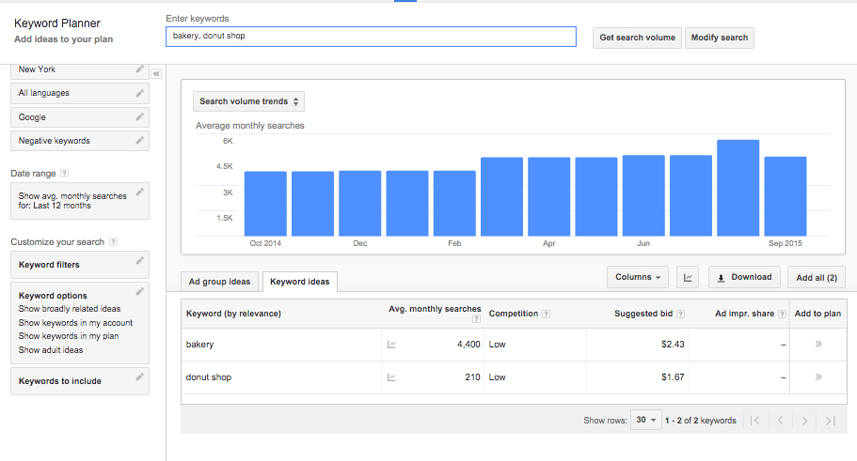Image resolution: width=857 pixels, height=461 pixels.
Task: Open All languages setting
Action: pos(80,93)
